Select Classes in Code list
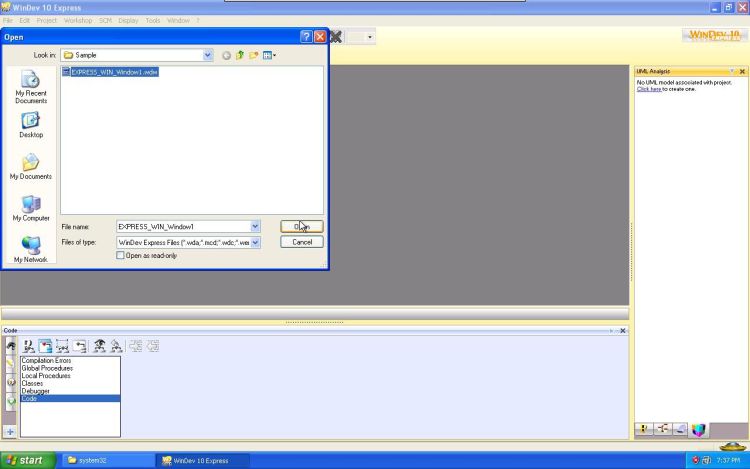The image size is (750, 469). click(x=32, y=383)
